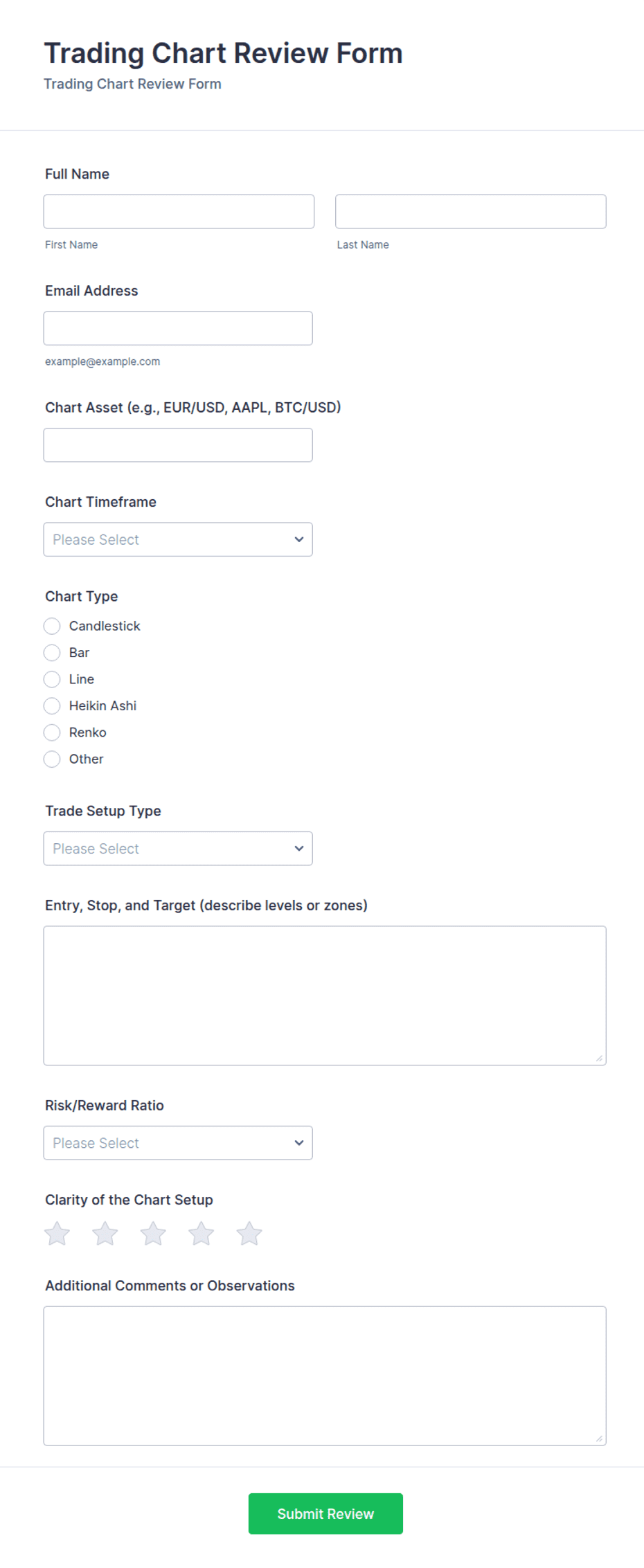This screenshot has width=644, height=1568.
Task: Expand the Trade Setup Type dropdown
Action: point(178,849)
